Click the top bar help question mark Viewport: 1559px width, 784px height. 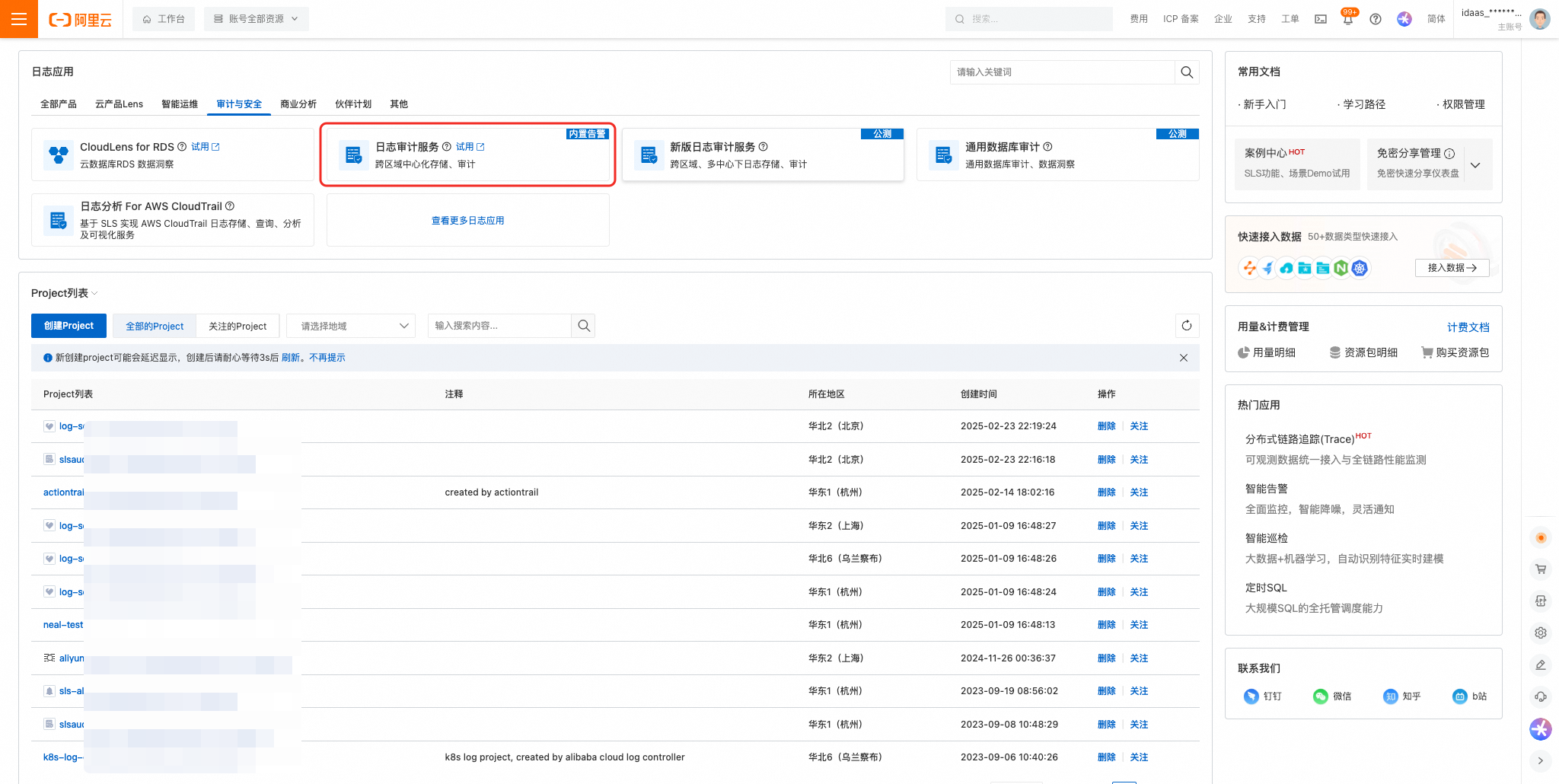[1376, 19]
